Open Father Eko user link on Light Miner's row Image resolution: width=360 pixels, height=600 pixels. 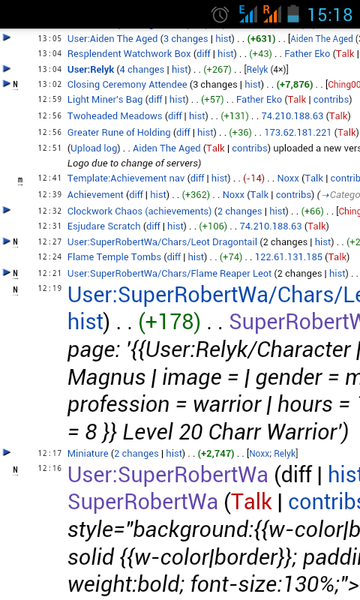[259, 99]
